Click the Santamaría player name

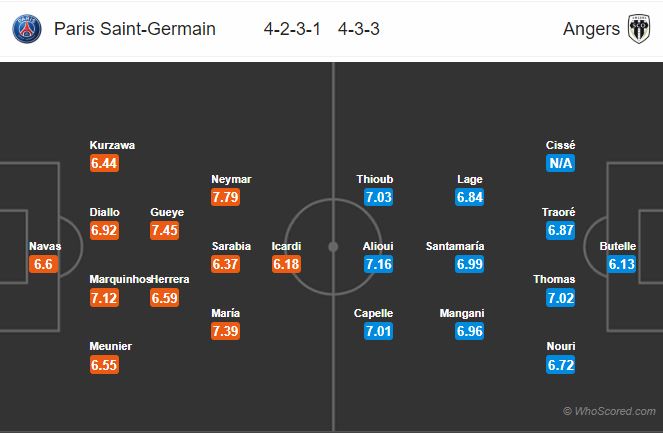(455, 246)
